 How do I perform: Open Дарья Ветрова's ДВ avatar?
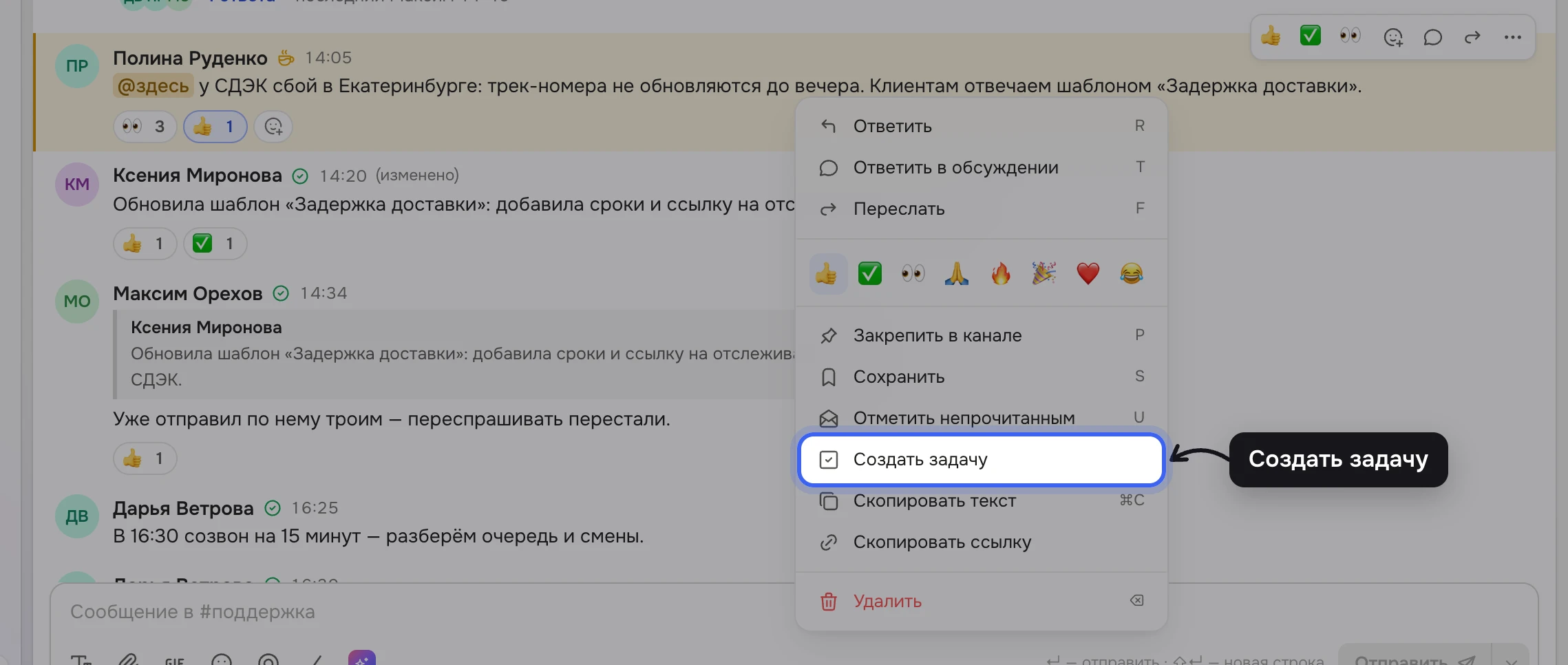pos(77,516)
